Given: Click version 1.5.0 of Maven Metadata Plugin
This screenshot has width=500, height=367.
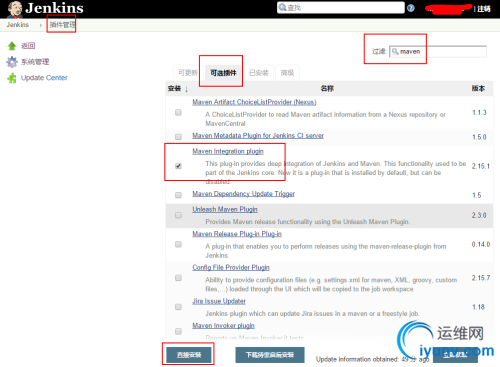Looking at the screenshot, I should pyautogui.click(x=479, y=137).
